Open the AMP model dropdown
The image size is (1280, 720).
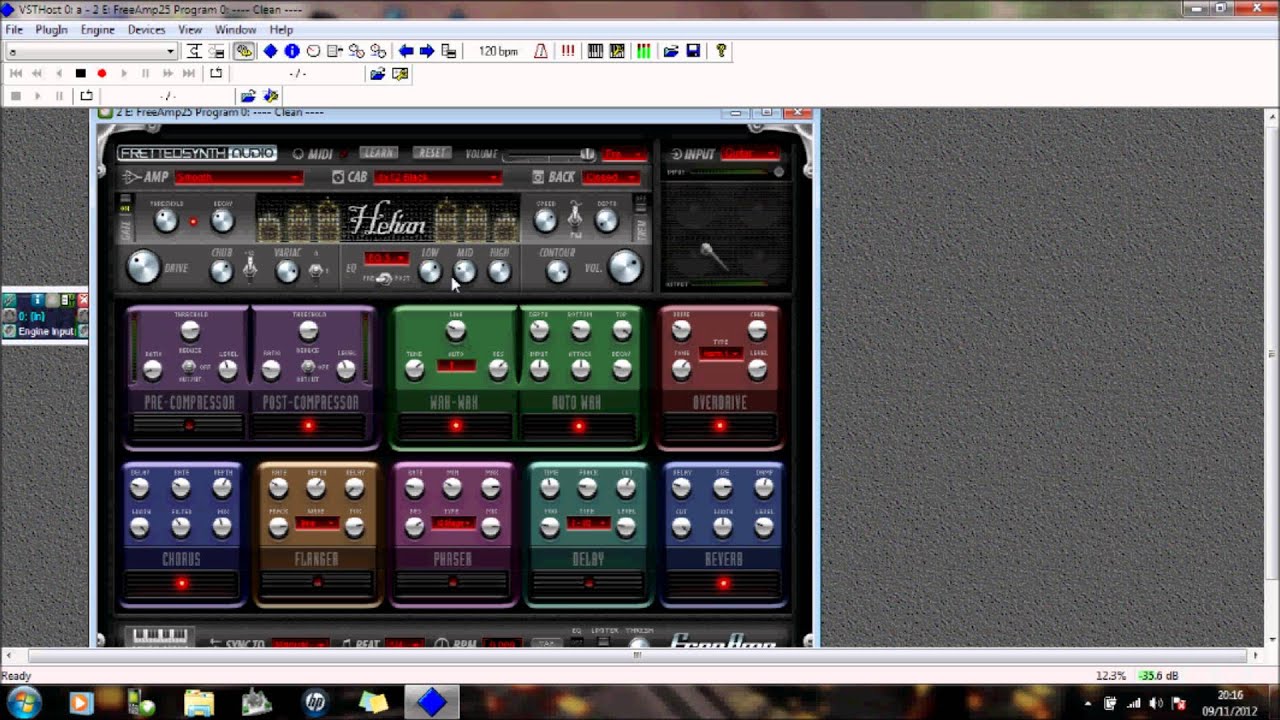238,177
